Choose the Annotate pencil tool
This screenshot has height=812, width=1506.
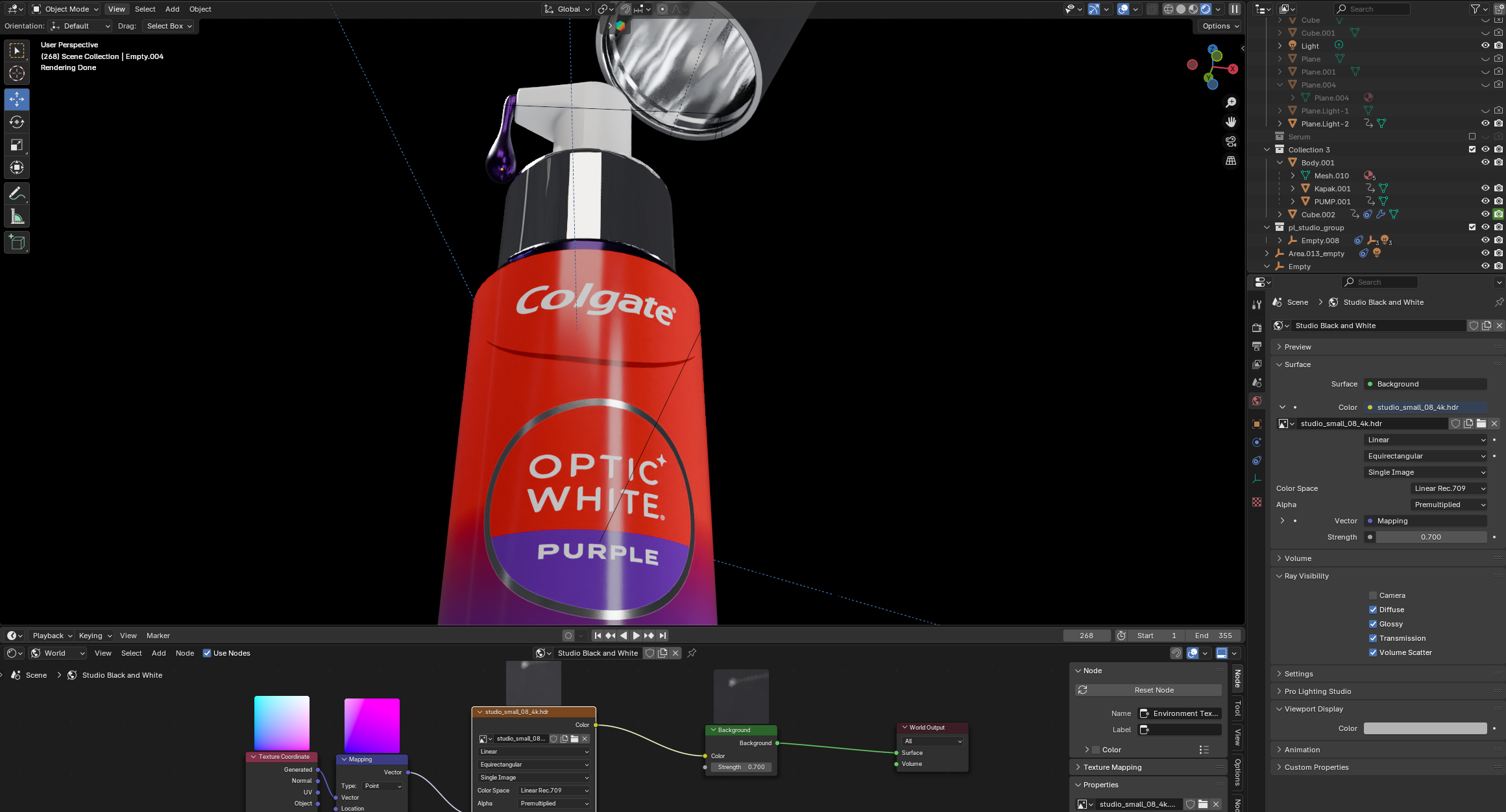coord(17,193)
